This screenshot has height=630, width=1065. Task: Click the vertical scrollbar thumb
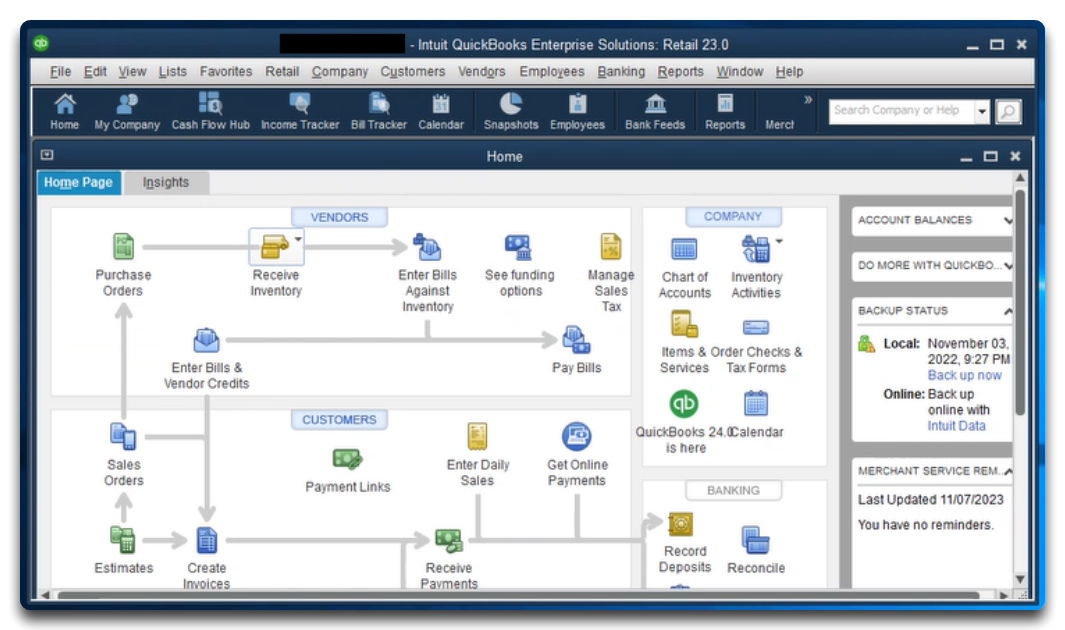point(1019,303)
